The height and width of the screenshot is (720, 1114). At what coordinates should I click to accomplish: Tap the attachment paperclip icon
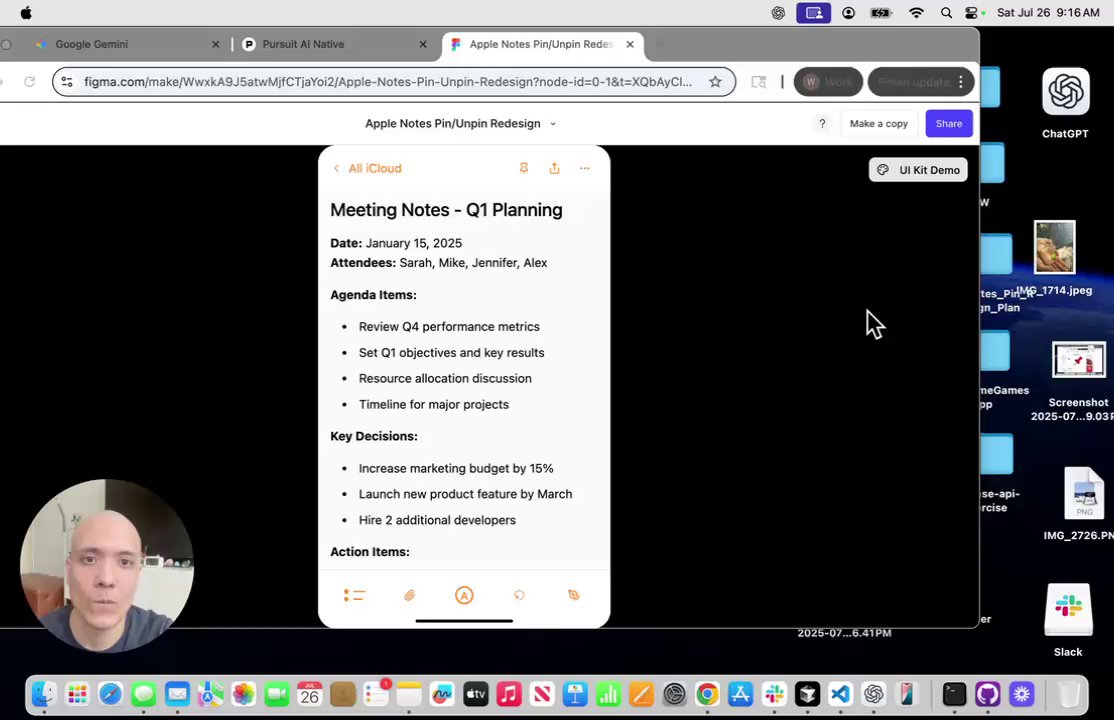tap(409, 596)
